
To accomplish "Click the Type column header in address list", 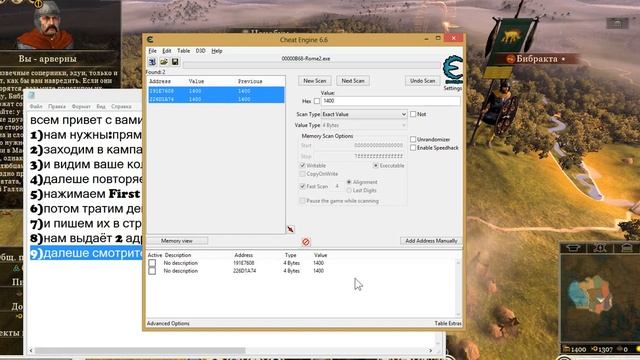I will [x=291, y=255].
